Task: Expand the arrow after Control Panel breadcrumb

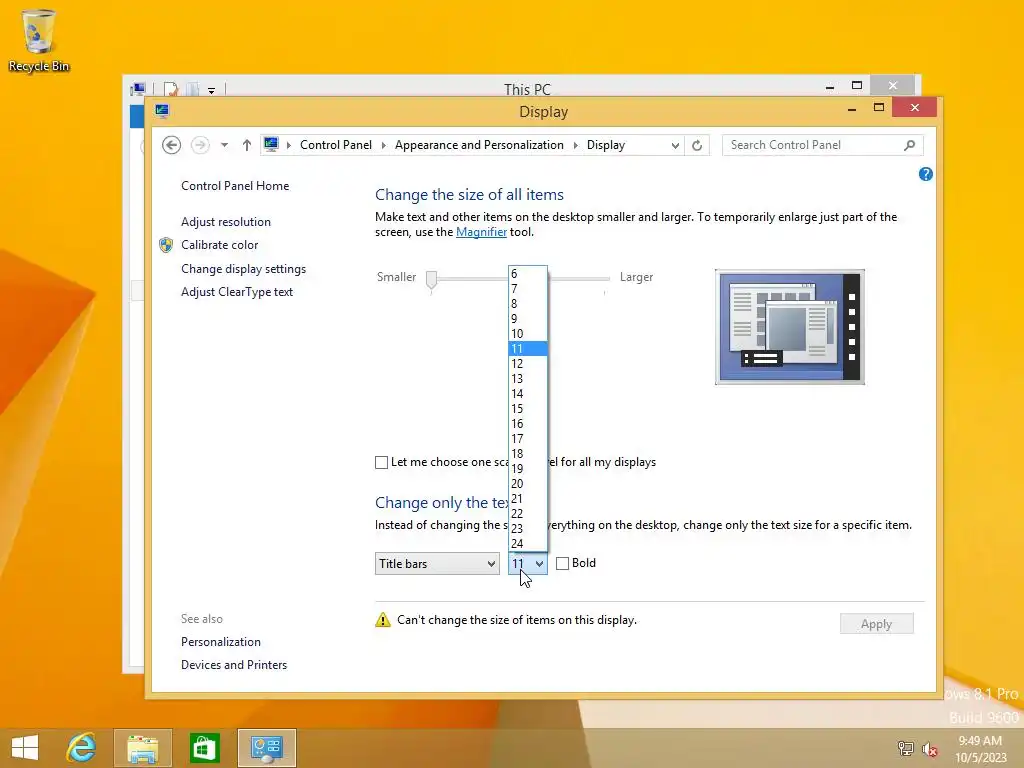Action: point(383,145)
